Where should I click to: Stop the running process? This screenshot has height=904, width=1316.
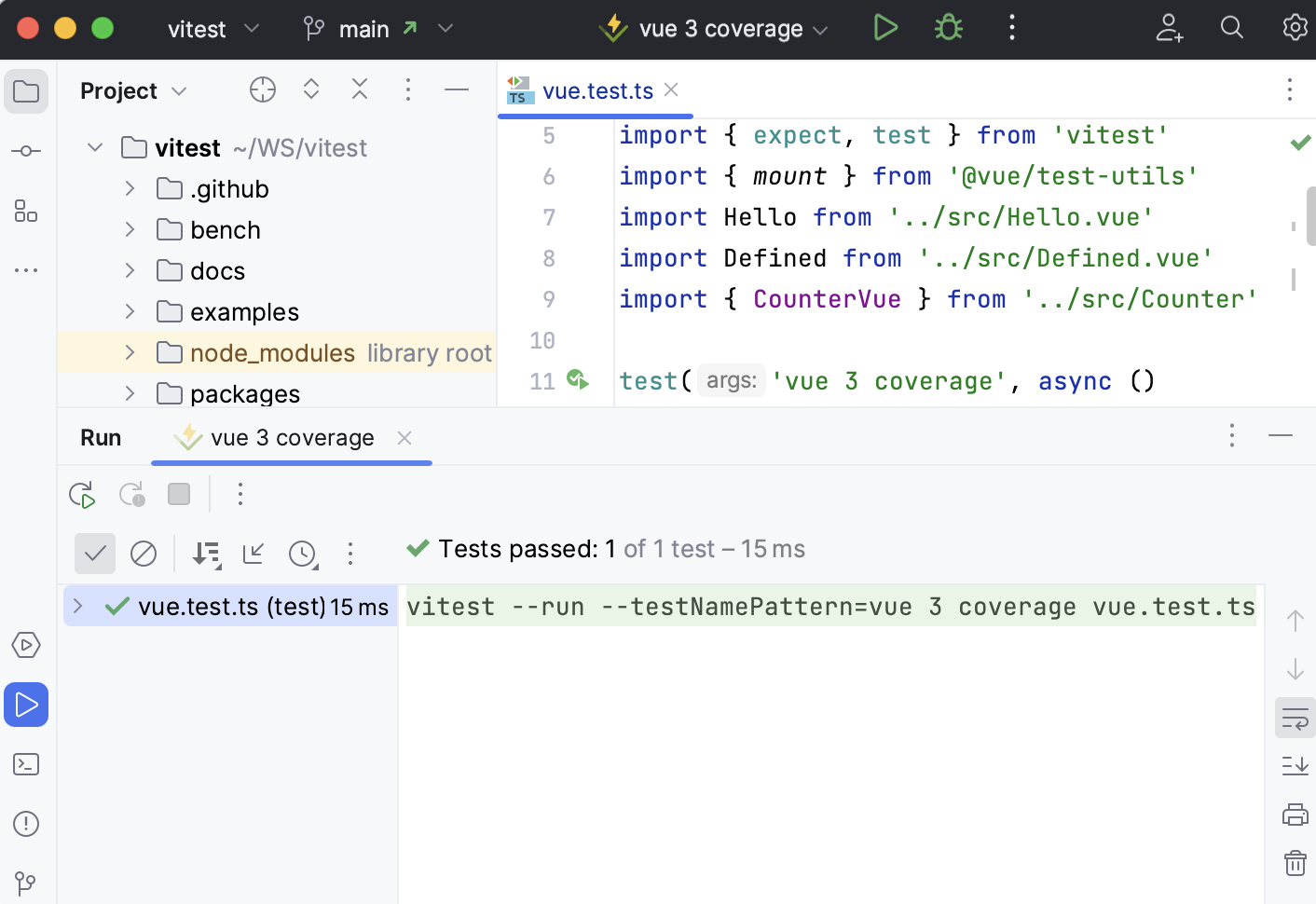[179, 494]
